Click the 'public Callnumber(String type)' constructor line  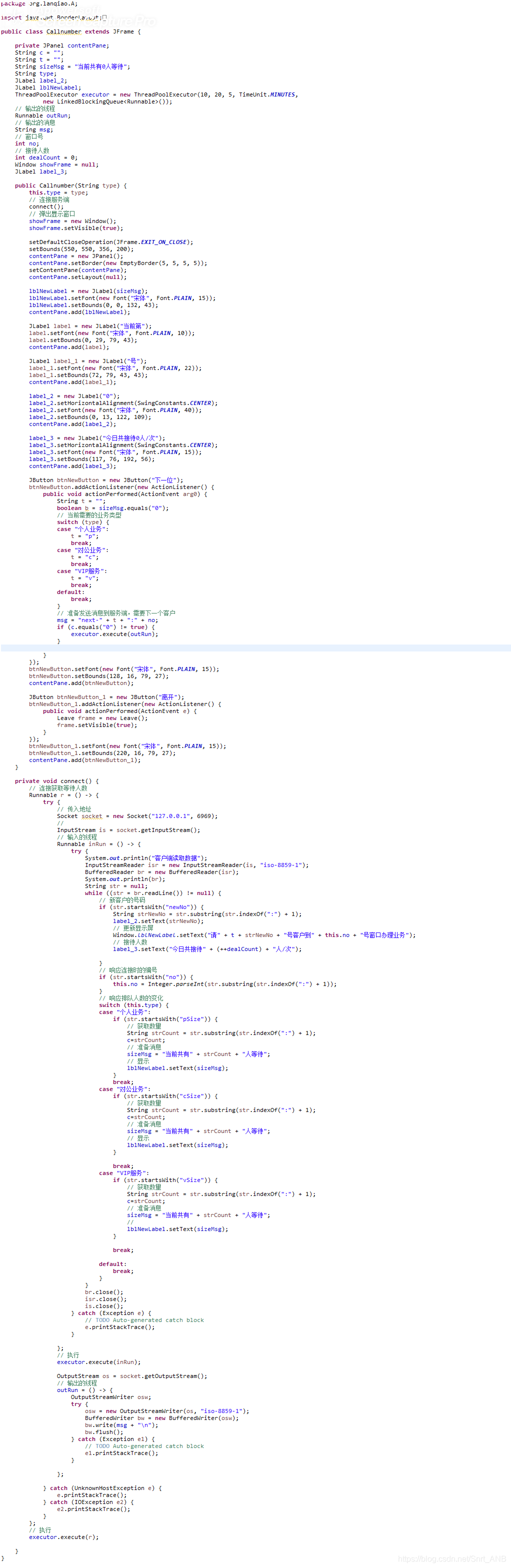(71, 185)
